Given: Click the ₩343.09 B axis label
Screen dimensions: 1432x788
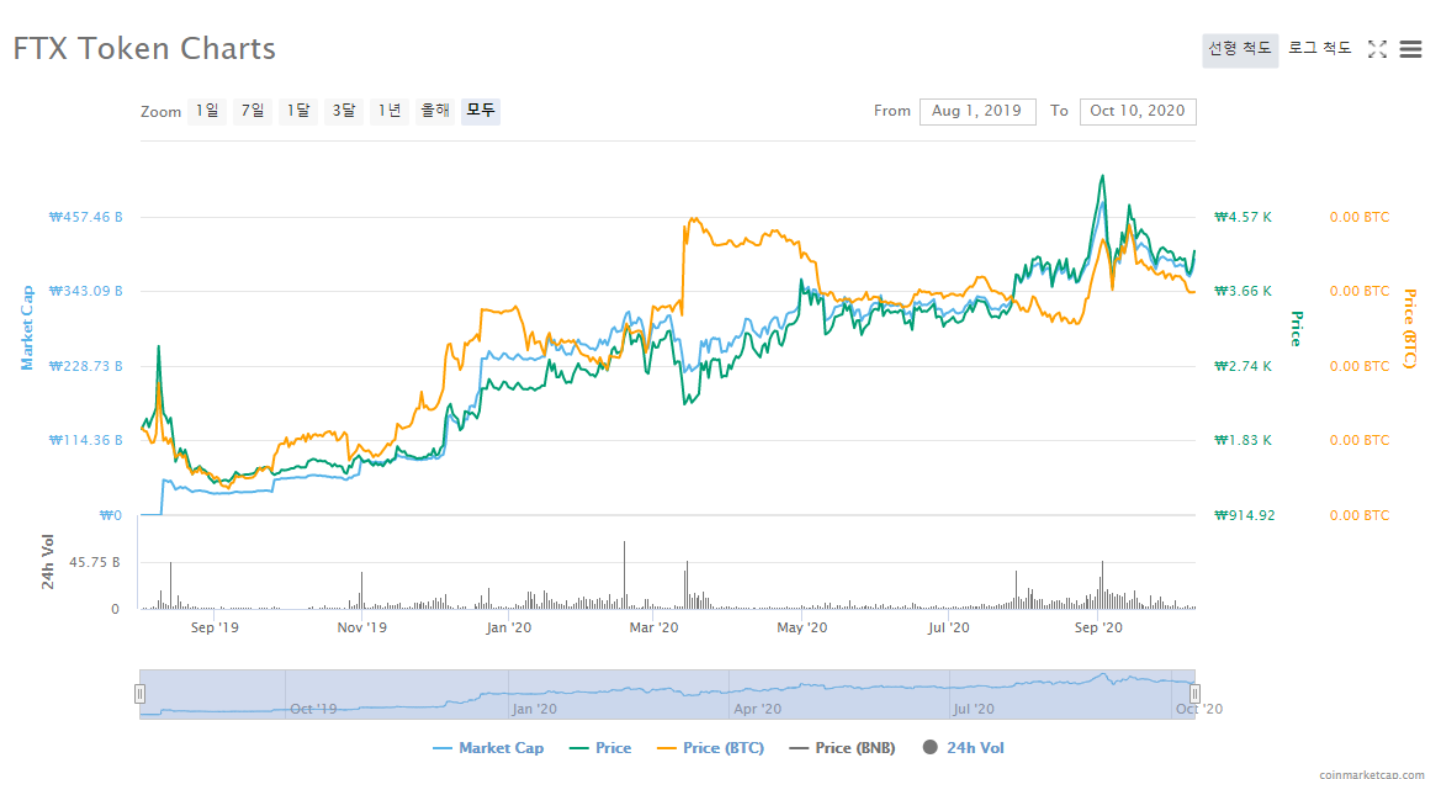Looking at the screenshot, I should [86, 291].
